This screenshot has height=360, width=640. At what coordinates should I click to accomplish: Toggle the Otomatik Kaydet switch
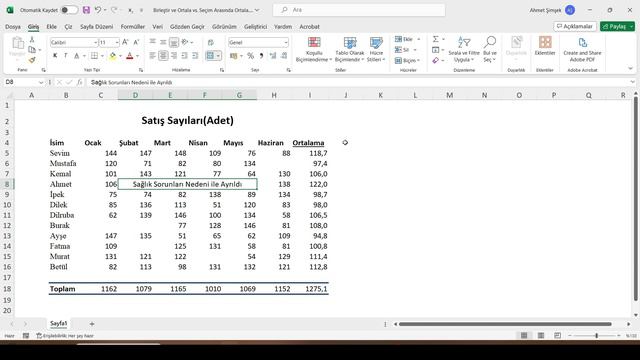tap(69, 10)
